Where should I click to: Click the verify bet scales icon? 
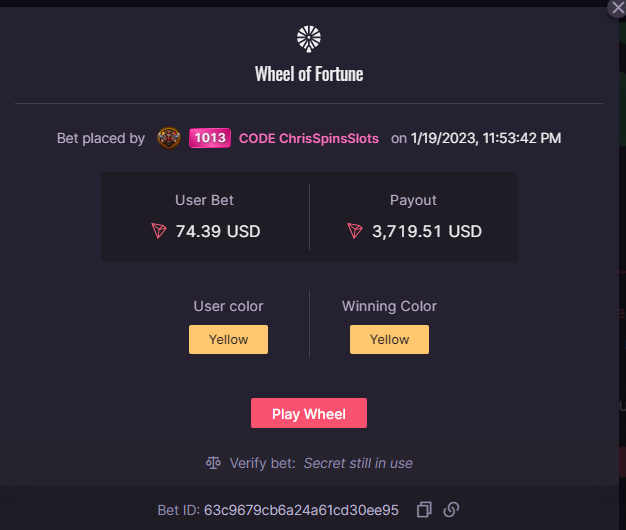213,463
